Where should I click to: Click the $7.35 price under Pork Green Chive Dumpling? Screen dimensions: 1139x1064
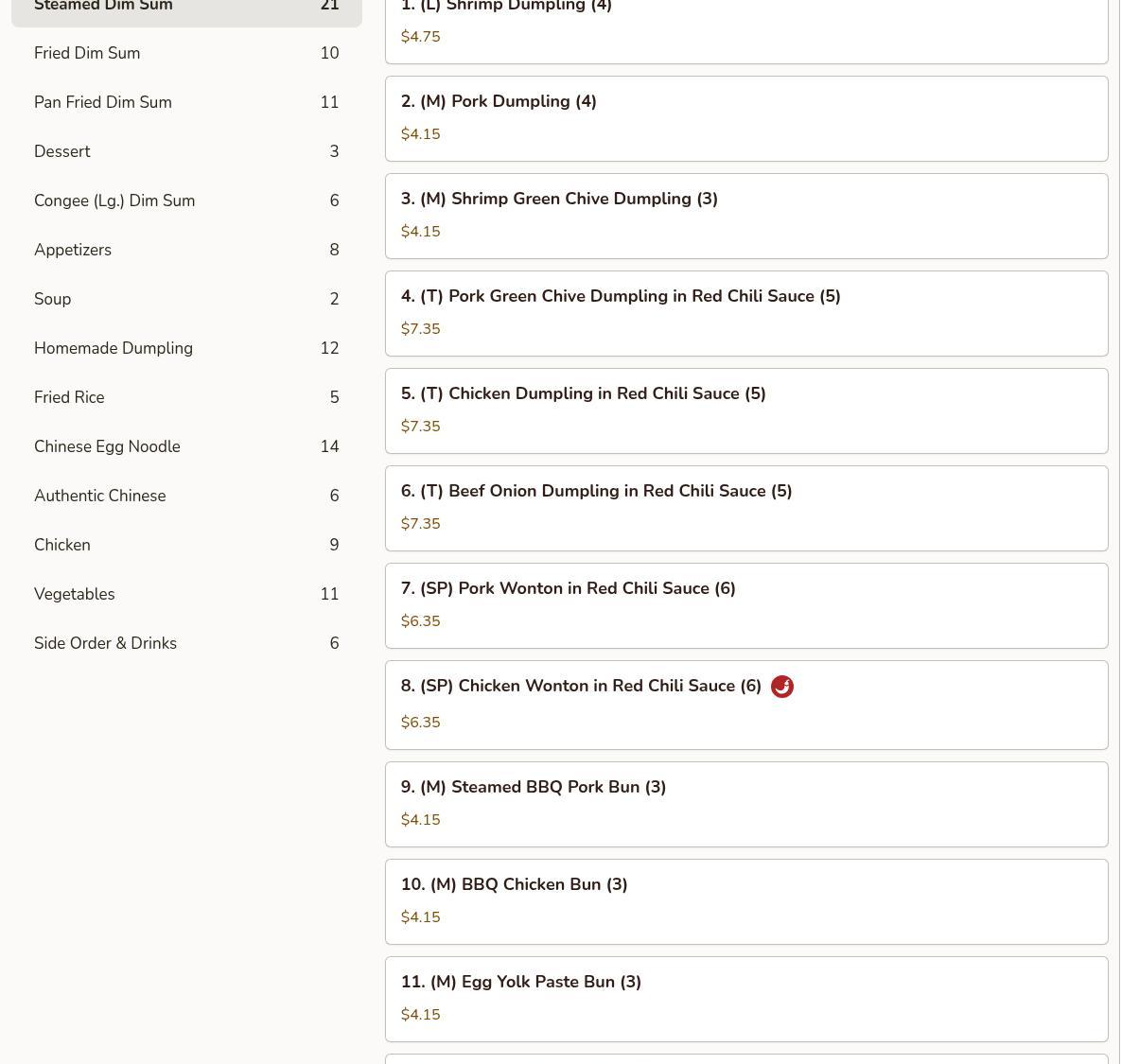coord(421,329)
